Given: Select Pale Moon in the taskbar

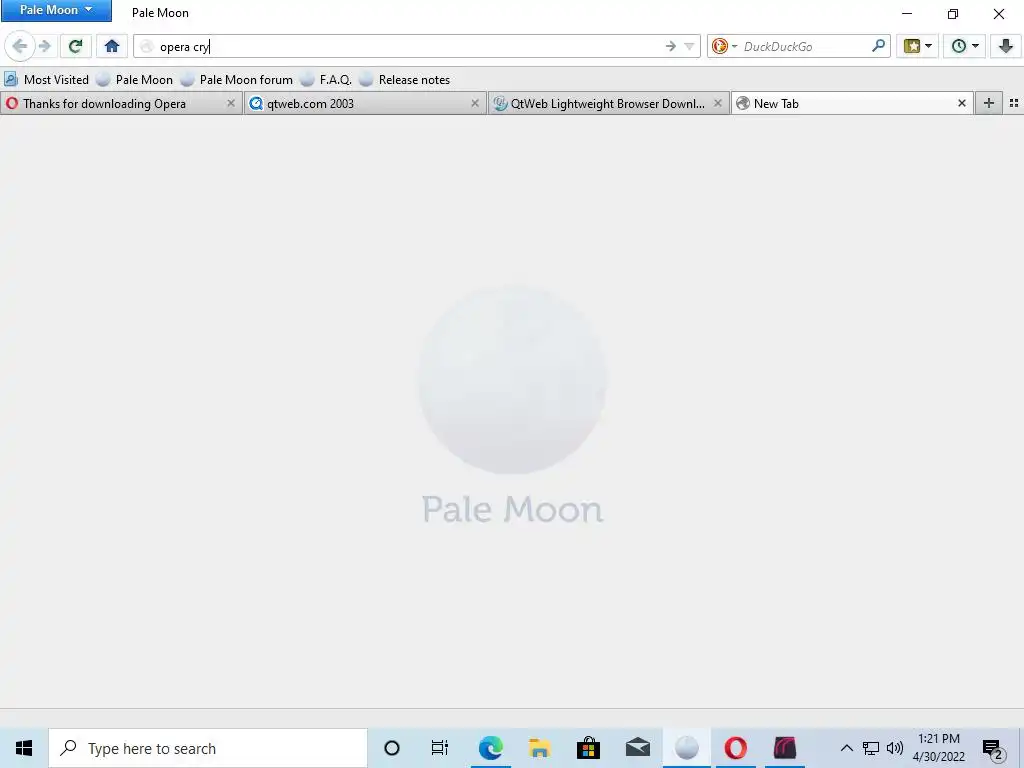Looking at the screenshot, I should [686, 748].
